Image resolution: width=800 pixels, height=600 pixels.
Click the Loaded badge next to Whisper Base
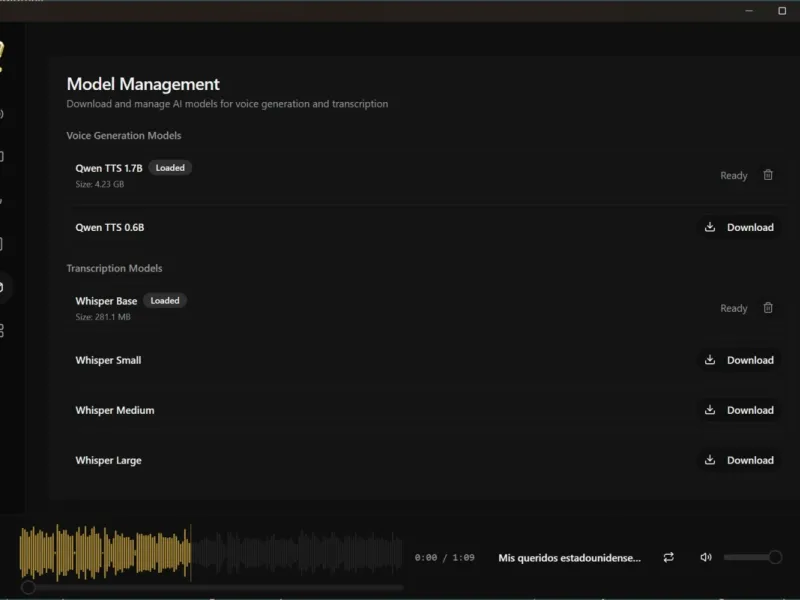coord(165,301)
